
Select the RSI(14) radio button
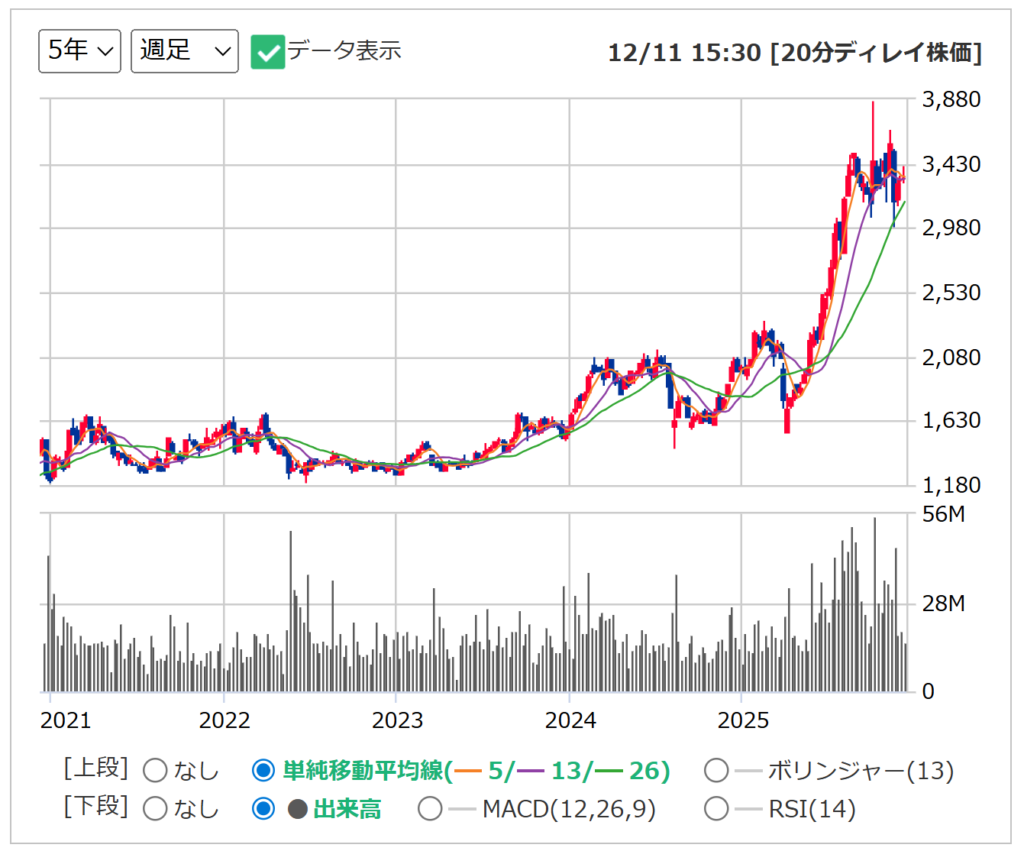point(716,808)
